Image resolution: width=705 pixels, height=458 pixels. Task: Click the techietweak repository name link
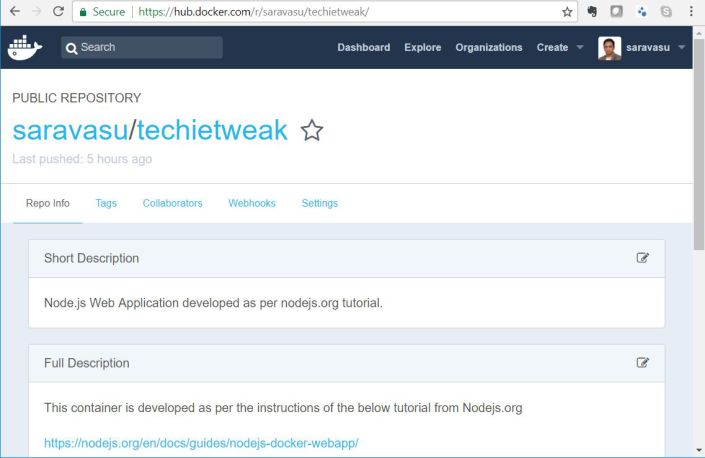point(212,130)
